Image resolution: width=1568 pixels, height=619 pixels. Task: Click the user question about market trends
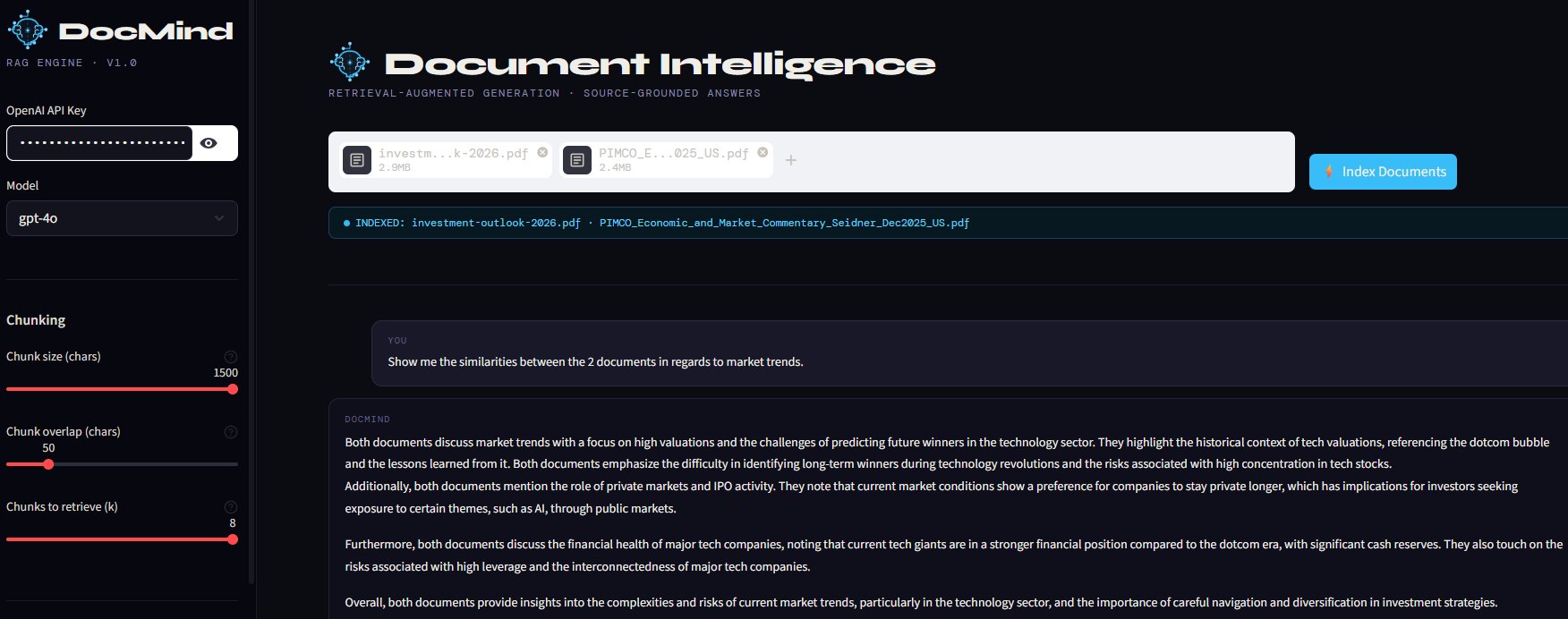595,362
